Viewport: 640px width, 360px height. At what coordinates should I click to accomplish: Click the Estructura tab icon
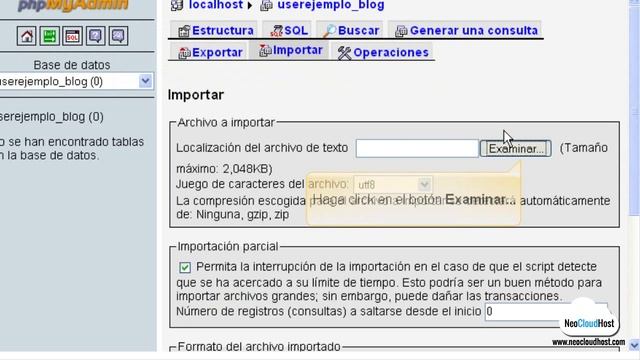pyautogui.click(x=184, y=31)
